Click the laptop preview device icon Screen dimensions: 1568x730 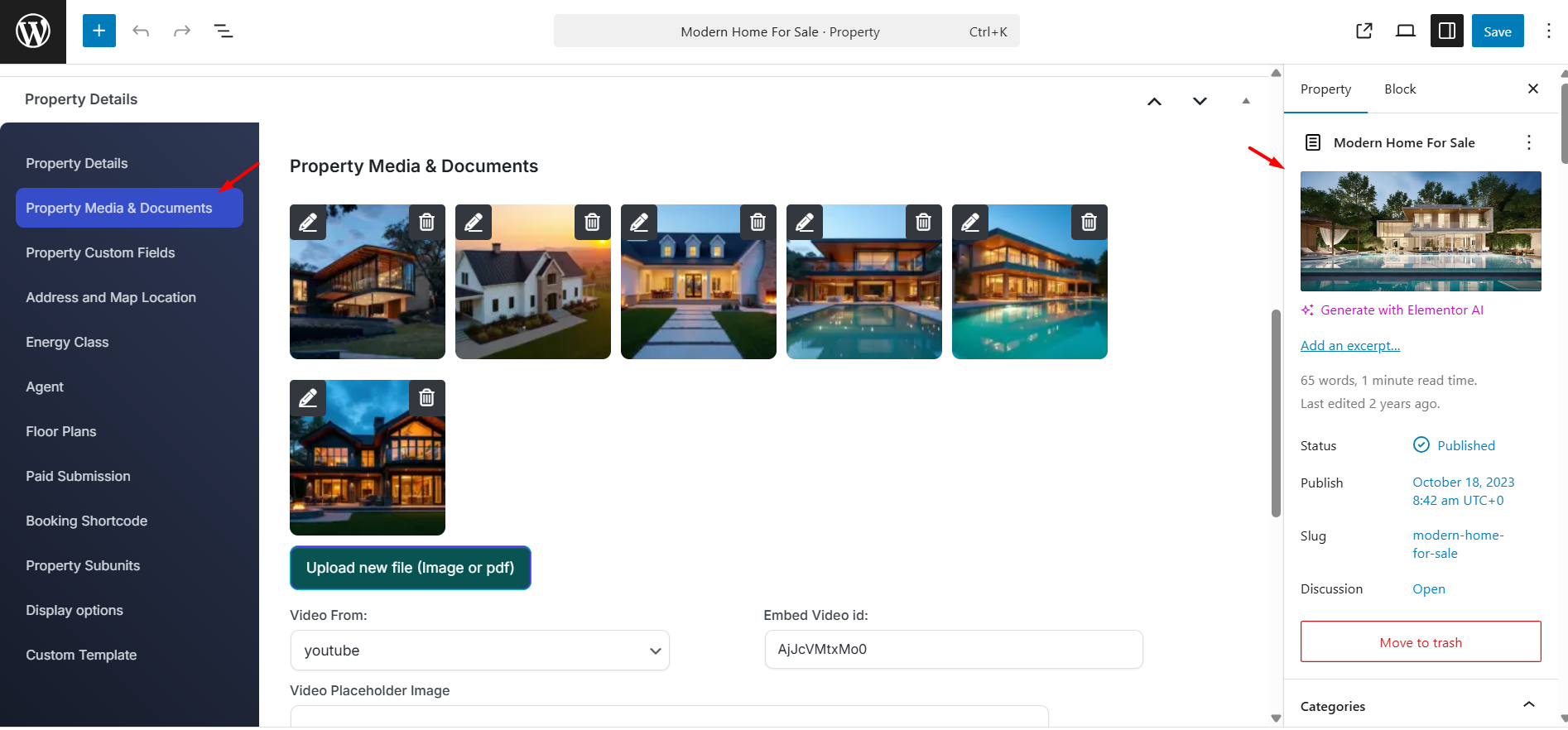coord(1406,31)
